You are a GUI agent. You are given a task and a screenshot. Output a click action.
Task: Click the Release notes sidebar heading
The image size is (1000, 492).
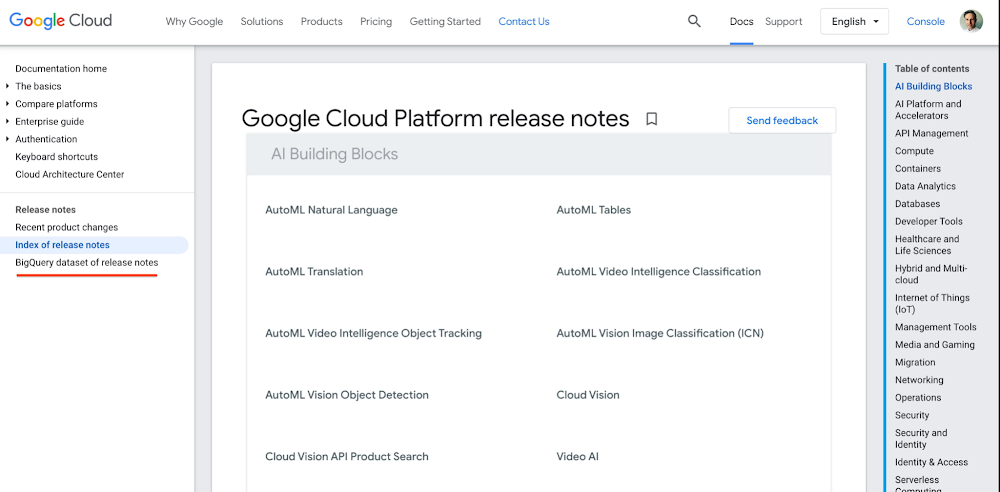[x=45, y=210]
